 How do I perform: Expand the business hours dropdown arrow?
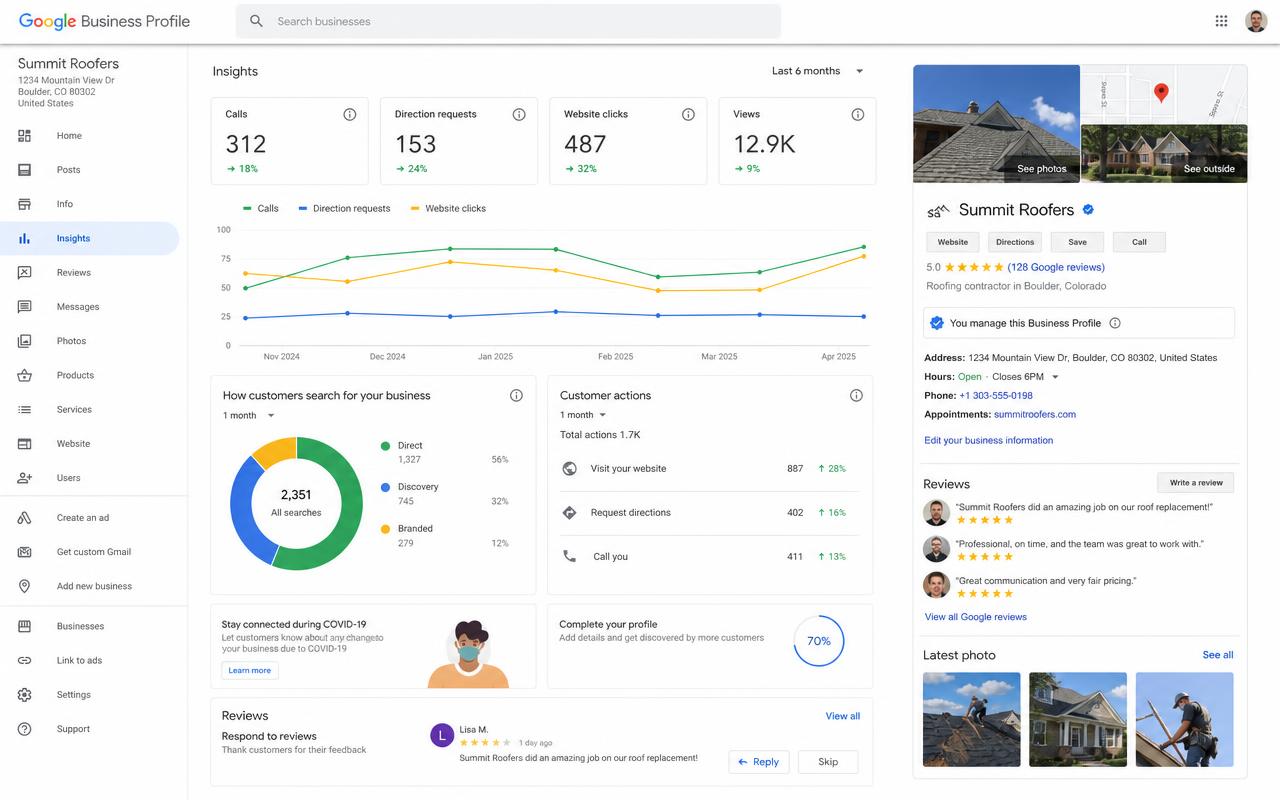click(x=1055, y=377)
